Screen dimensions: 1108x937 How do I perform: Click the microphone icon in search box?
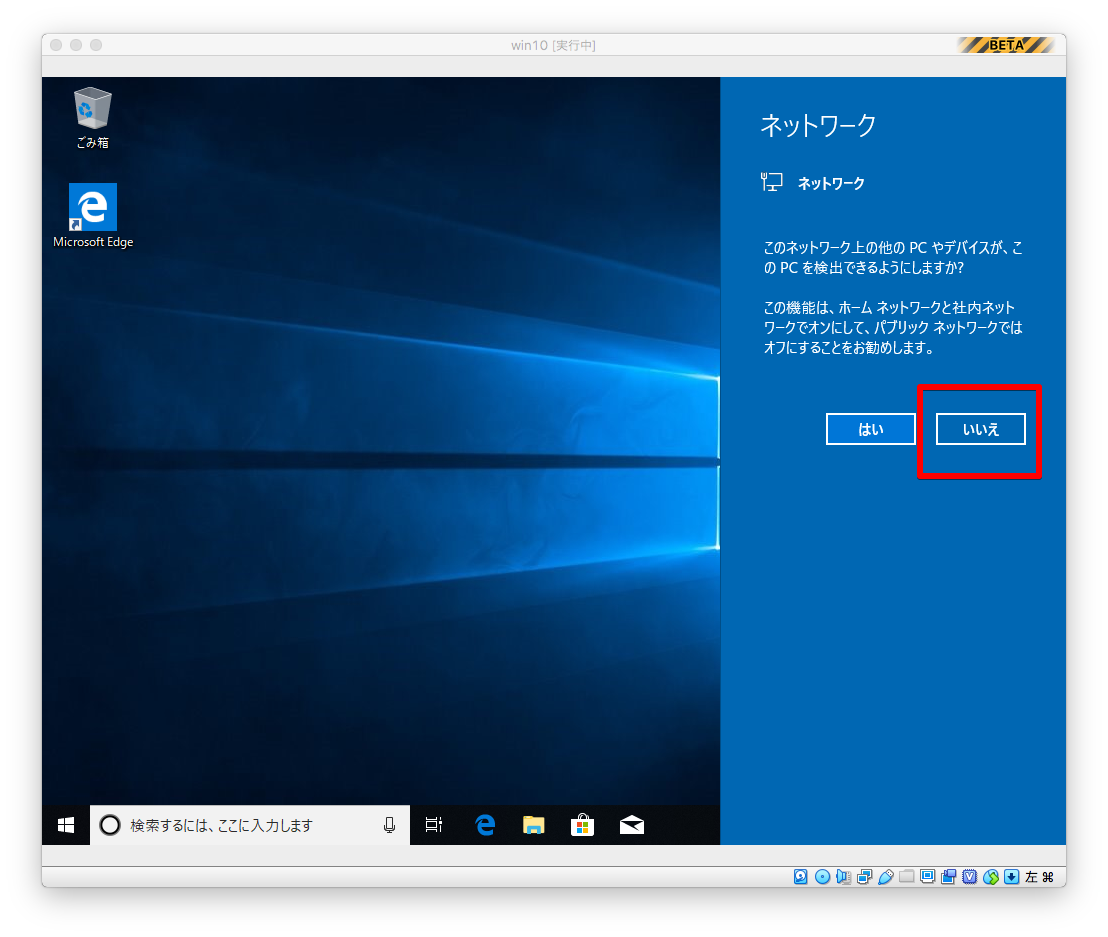click(x=389, y=825)
